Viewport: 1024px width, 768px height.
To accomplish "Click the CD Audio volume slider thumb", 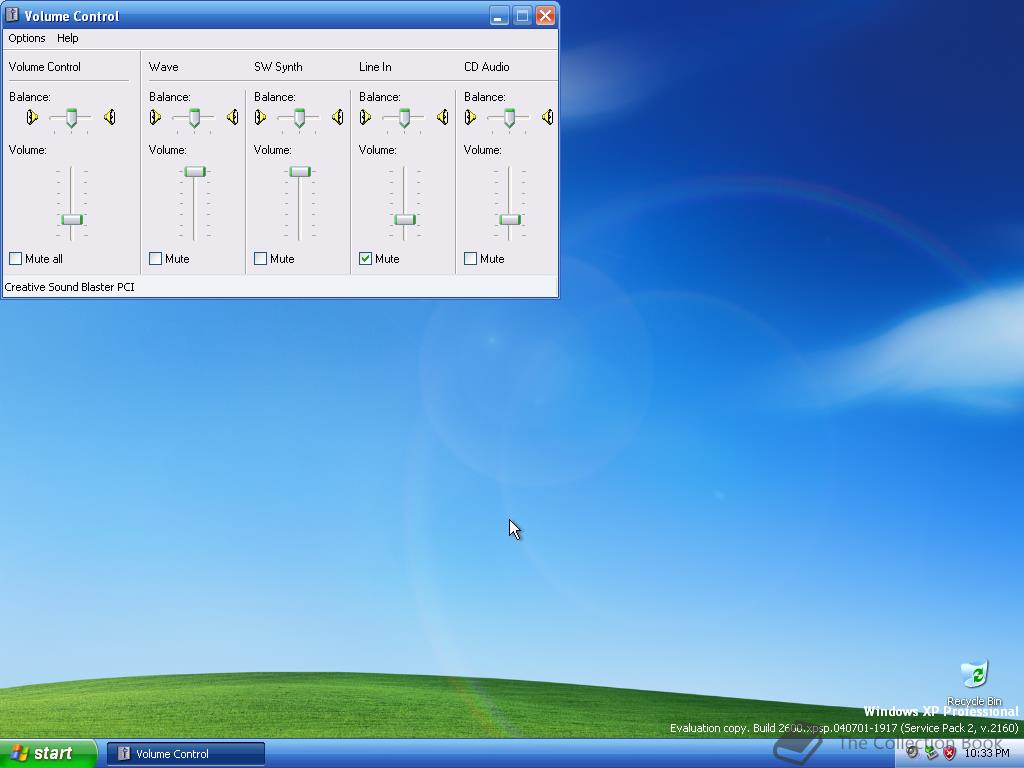I will click(510, 219).
